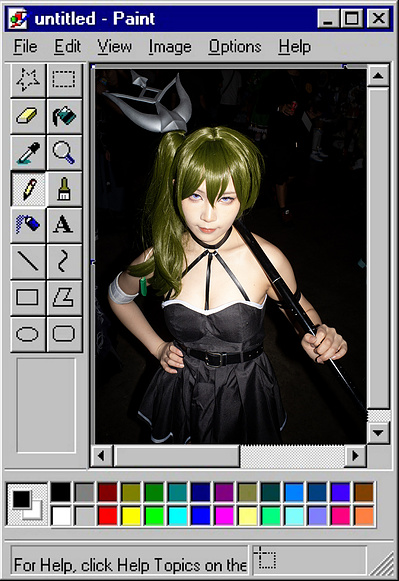This screenshot has width=399, height=581.
Task: Select the Free-Form Select star tool
Action: 28,80
